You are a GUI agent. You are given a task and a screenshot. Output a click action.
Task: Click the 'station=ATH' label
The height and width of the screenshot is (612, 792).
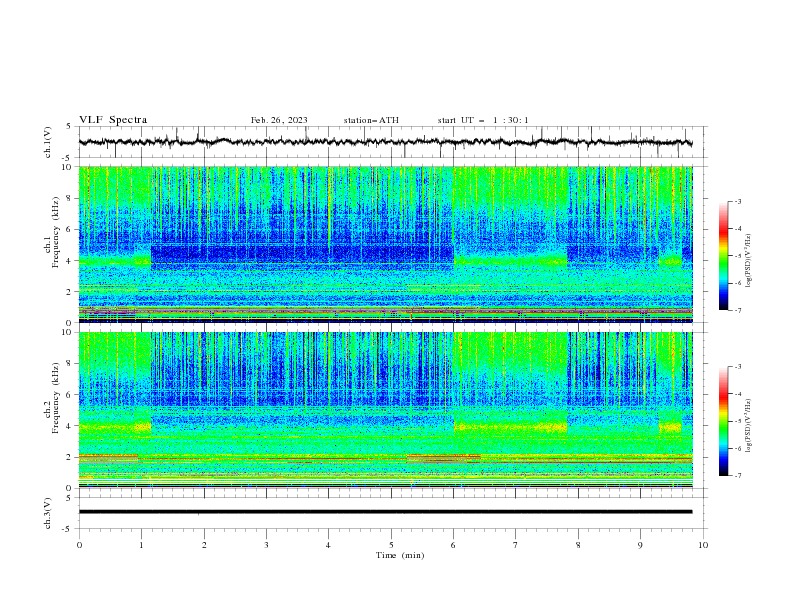coord(371,120)
